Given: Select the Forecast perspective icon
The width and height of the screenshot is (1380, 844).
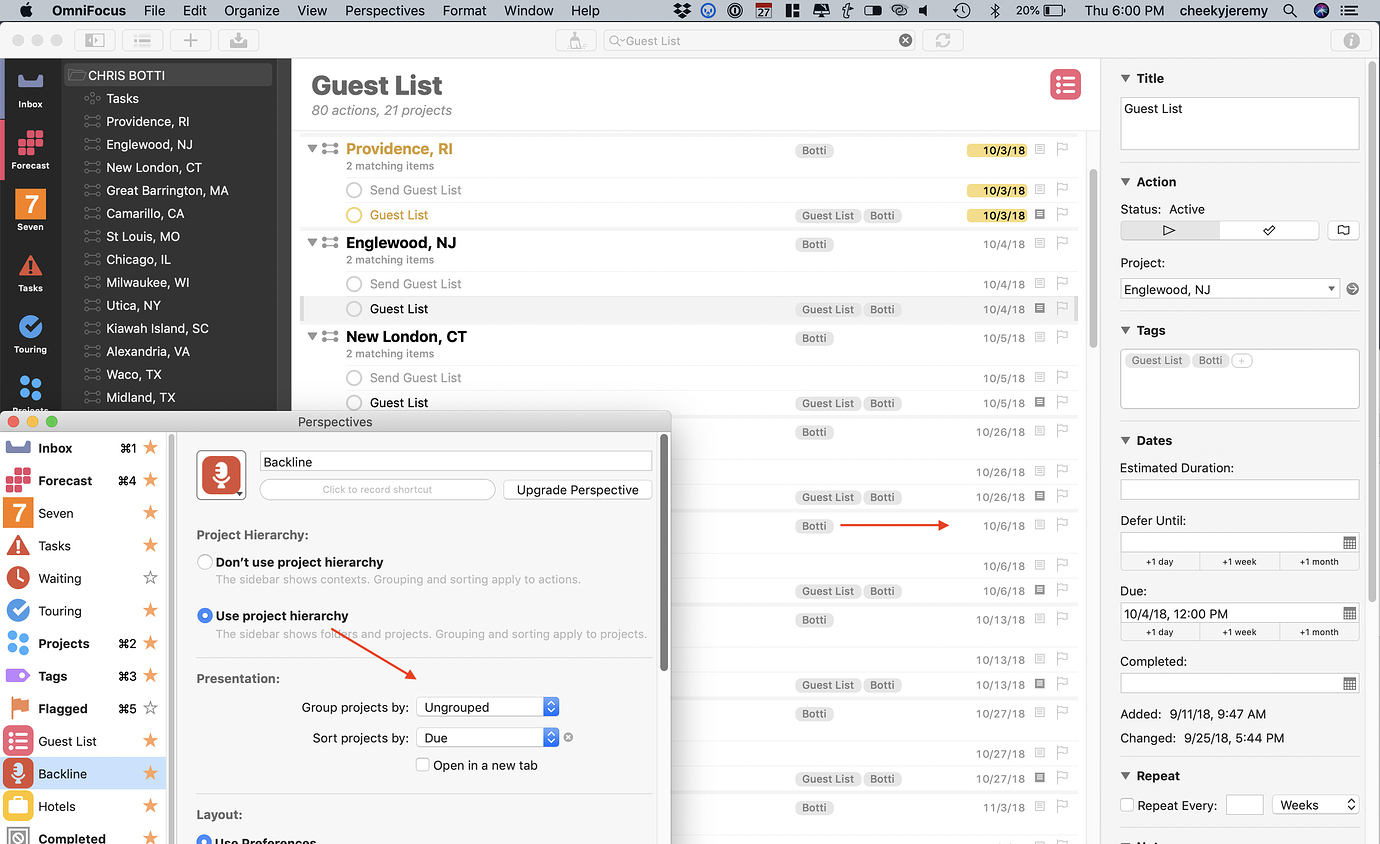Looking at the screenshot, I should (x=30, y=145).
